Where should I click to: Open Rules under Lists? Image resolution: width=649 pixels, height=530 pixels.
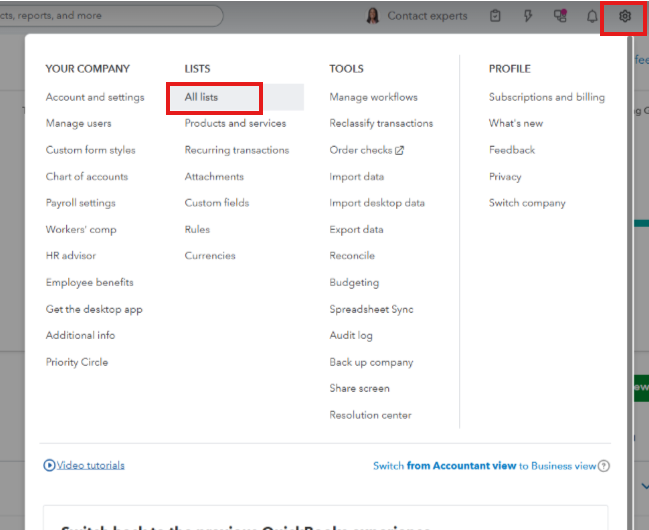click(197, 229)
